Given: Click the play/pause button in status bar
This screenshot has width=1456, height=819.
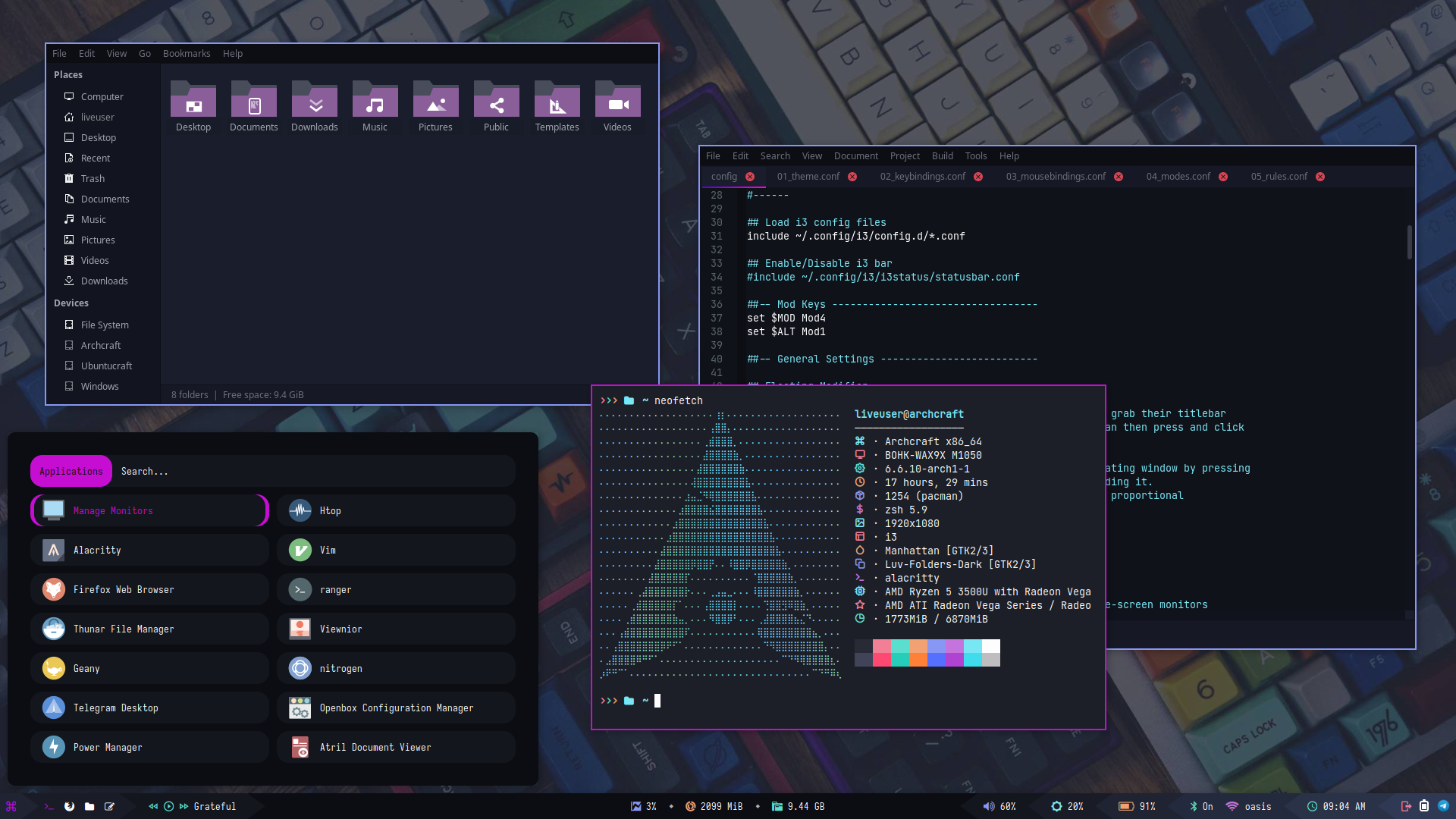Looking at the screenshot, I should pyautogui.click(x=168, y=806).
